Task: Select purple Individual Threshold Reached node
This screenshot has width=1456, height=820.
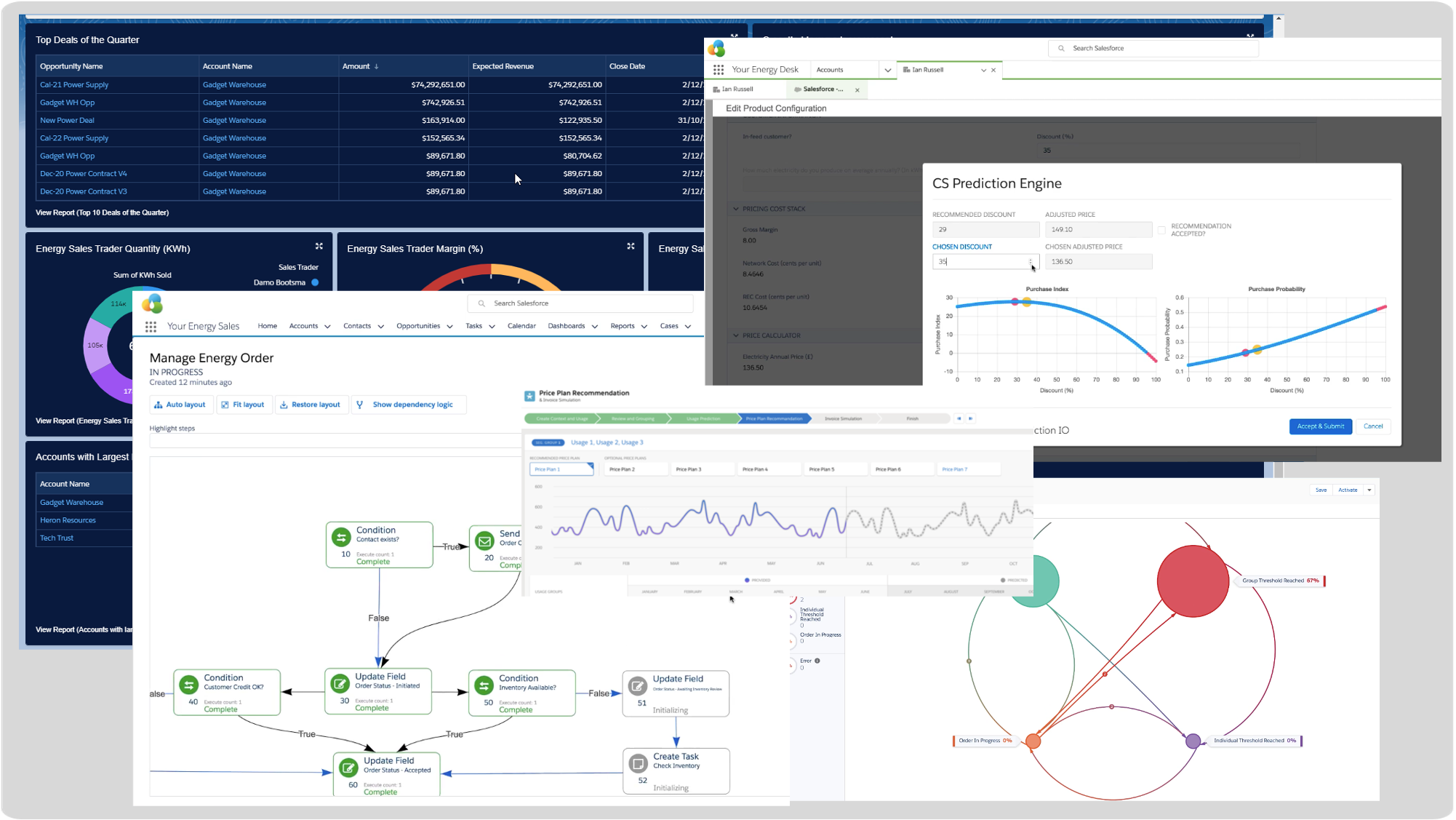Action: [1193, 741]
